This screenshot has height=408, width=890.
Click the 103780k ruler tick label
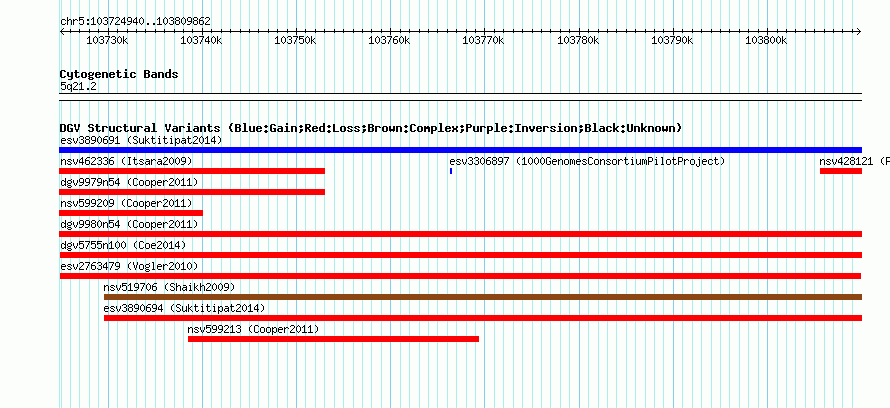[x=578, y=40]
